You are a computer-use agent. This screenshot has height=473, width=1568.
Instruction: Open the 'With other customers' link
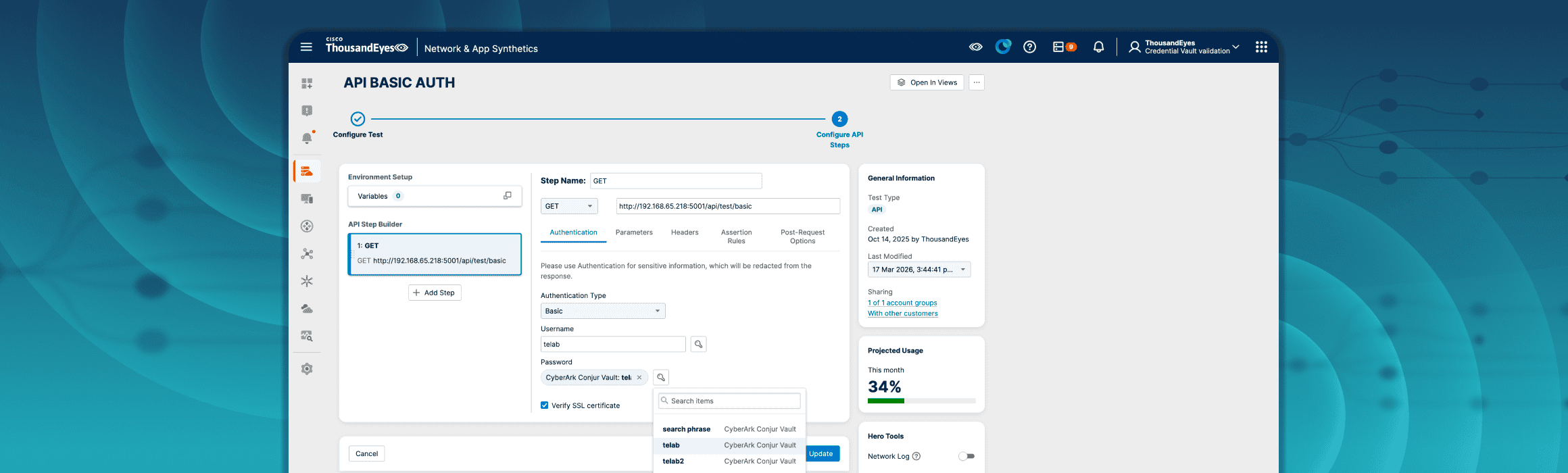pyautogui.click(x=903, y=314)
